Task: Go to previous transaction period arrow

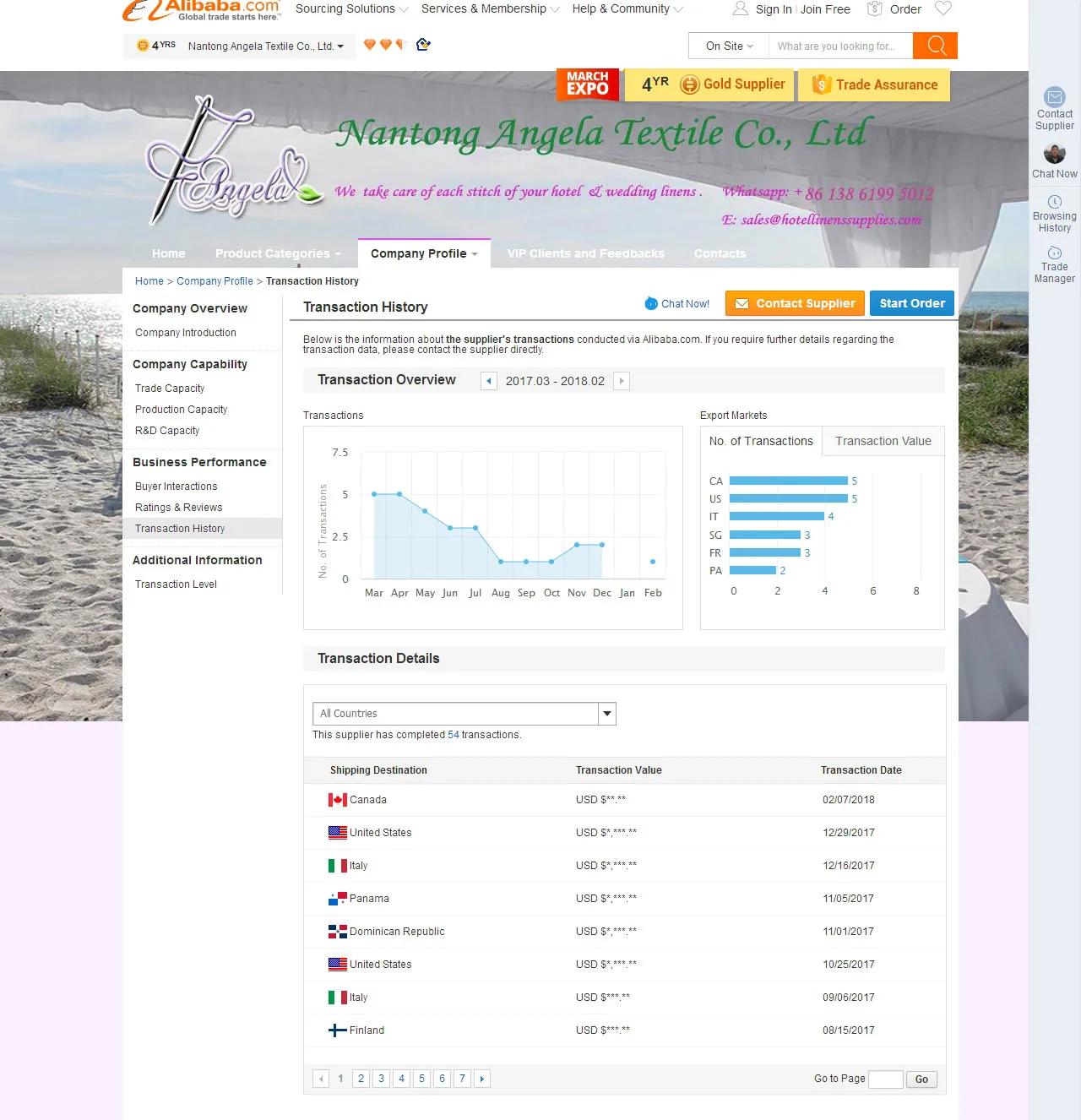Action: [489, 381]
